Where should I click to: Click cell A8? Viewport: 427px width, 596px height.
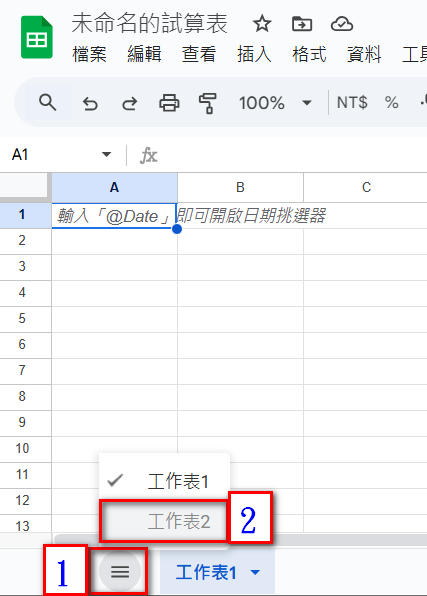114,397
